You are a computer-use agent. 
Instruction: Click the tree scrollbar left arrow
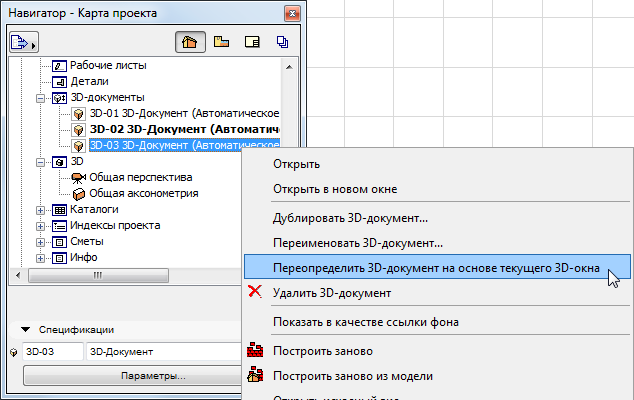[18, 275]
